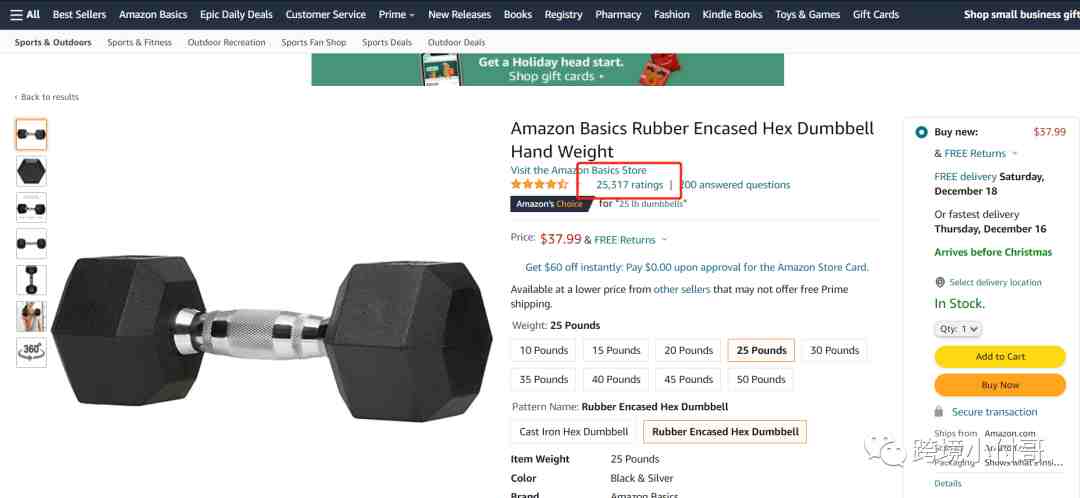
Task: Click the star rating icons
Action: pos(539,185)
